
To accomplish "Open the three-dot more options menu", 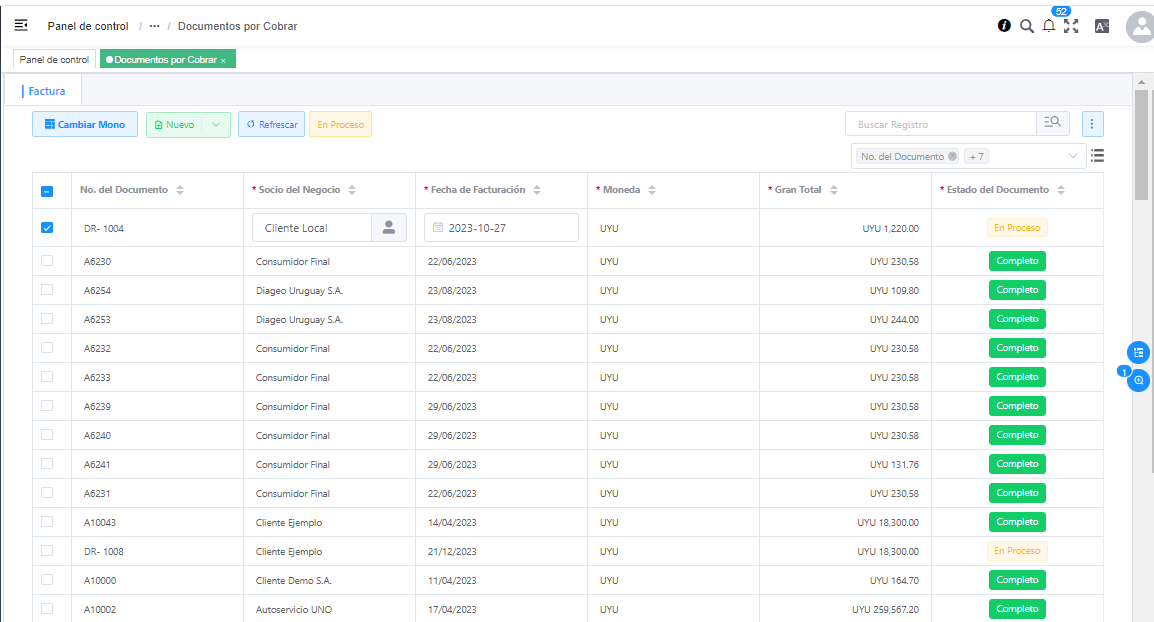I will click(1092, 124).
